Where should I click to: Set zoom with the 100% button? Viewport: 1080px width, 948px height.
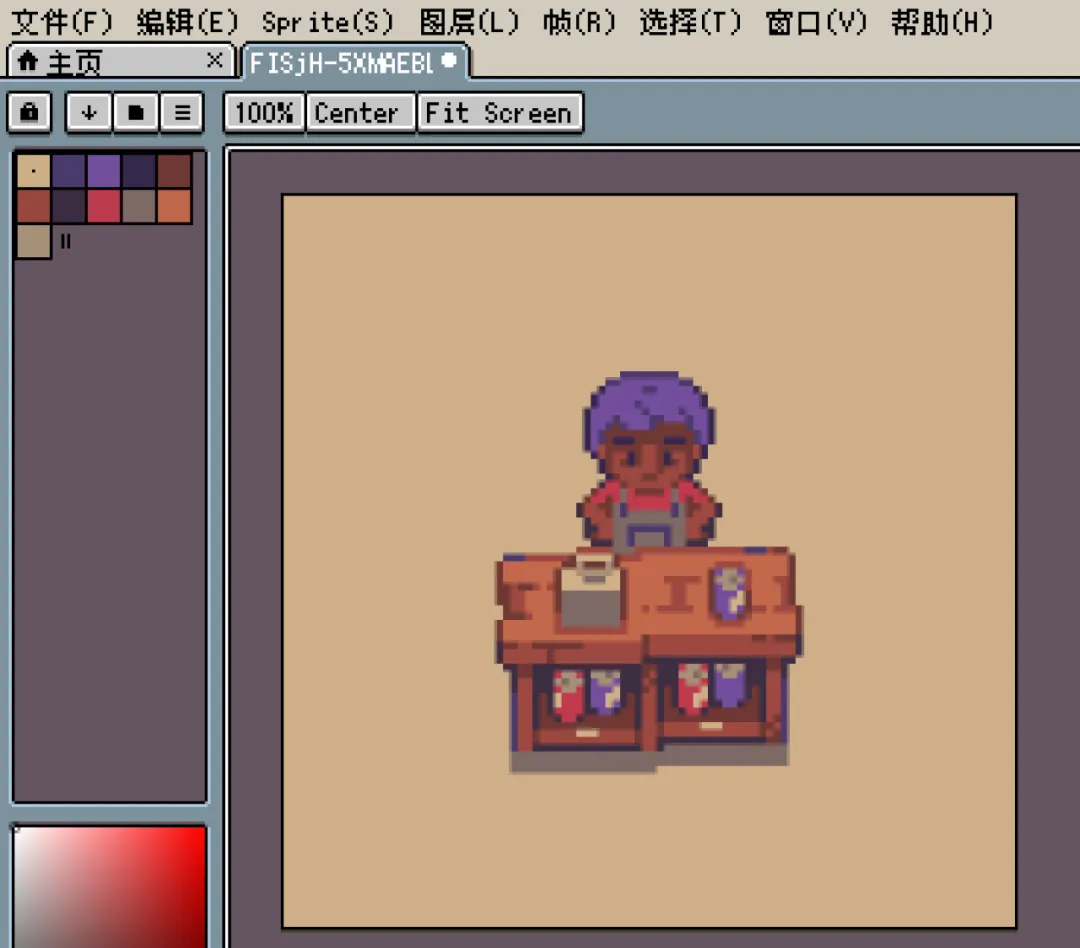(x=264, y=112)
